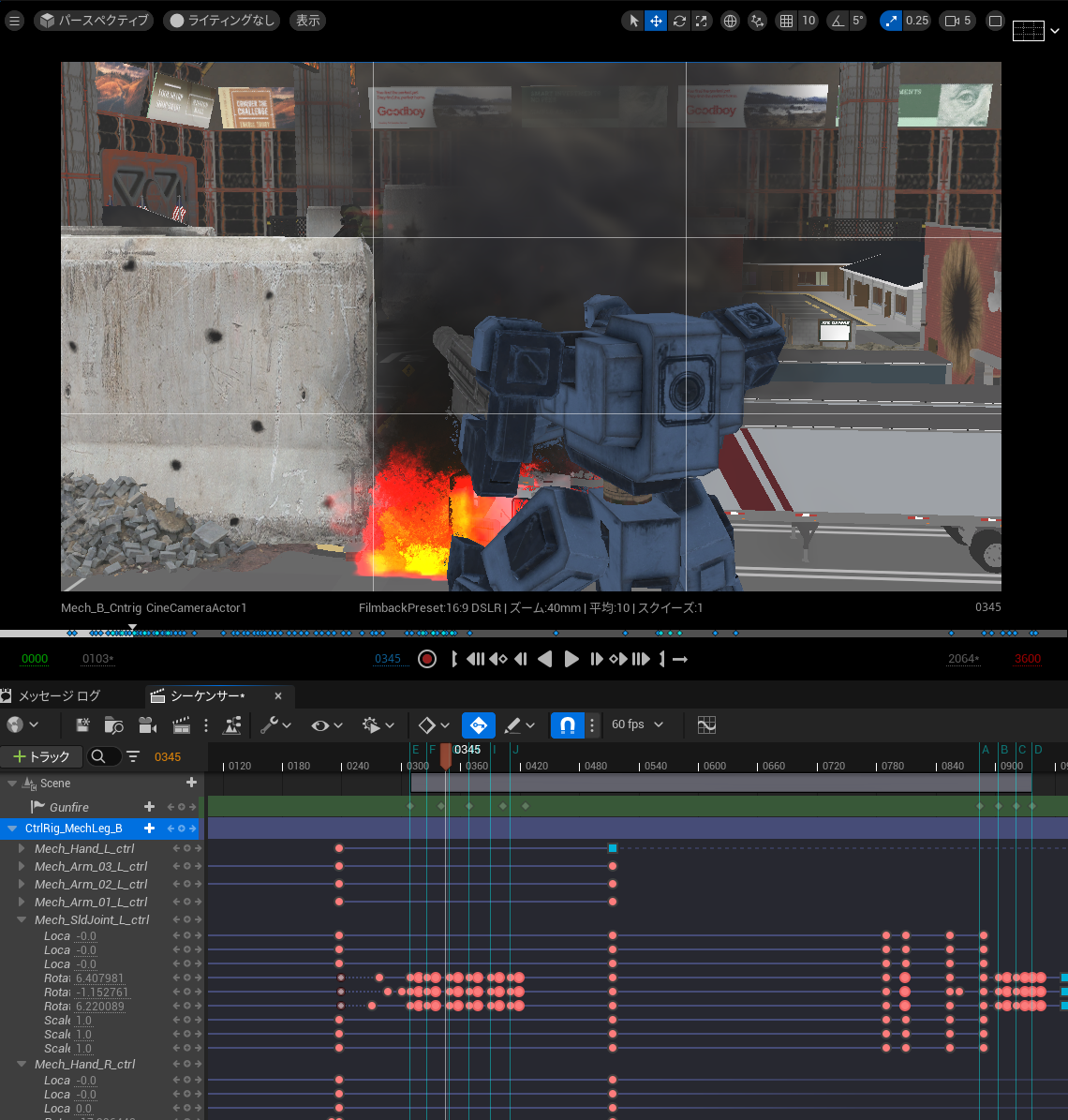Toggle scale snapping arrow icon
Image resolution: width=1068 pixels, height=1120 pixels.
(890, 21)
